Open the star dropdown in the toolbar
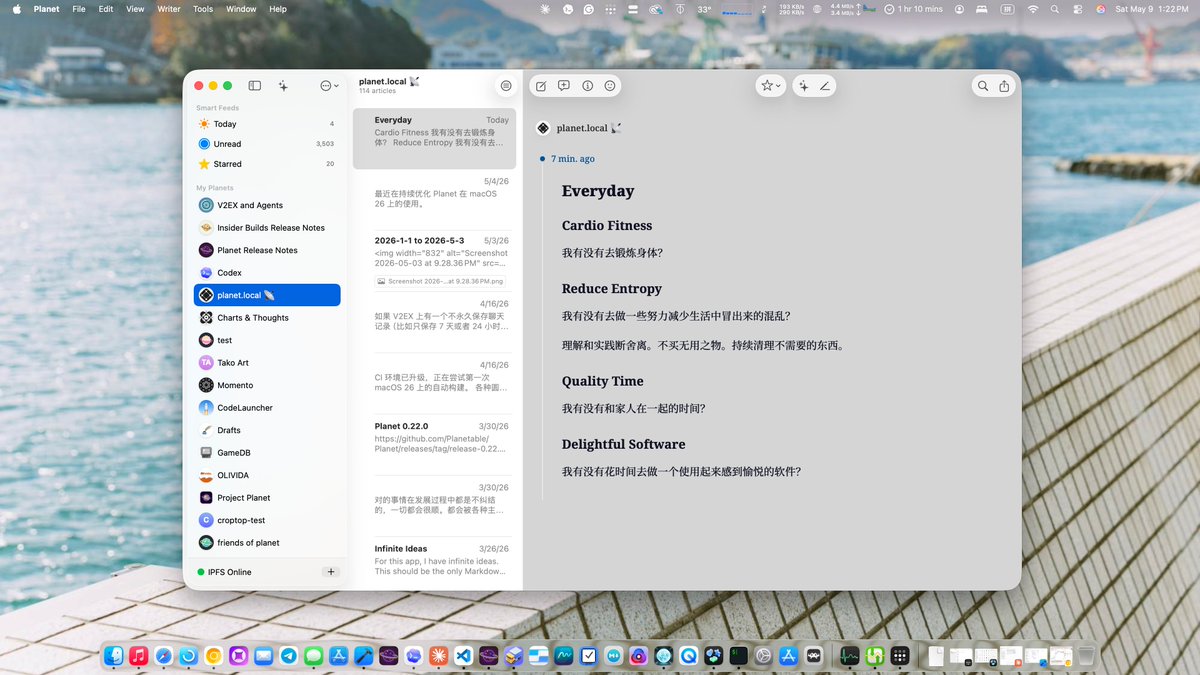Image resolution: width=1200 pixels, height=675 pixels. tap(771, 86)
